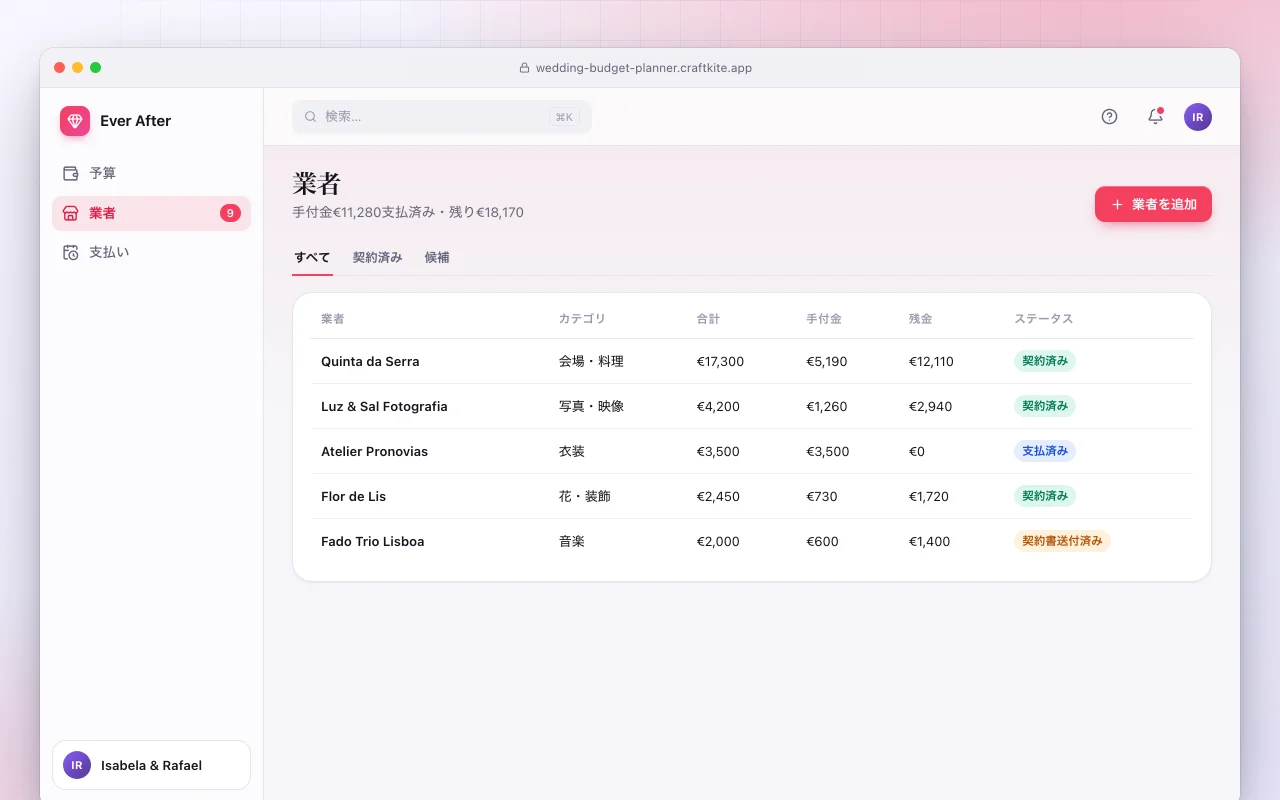Click the €12,110 remaining balance

(x=931, y=362)
